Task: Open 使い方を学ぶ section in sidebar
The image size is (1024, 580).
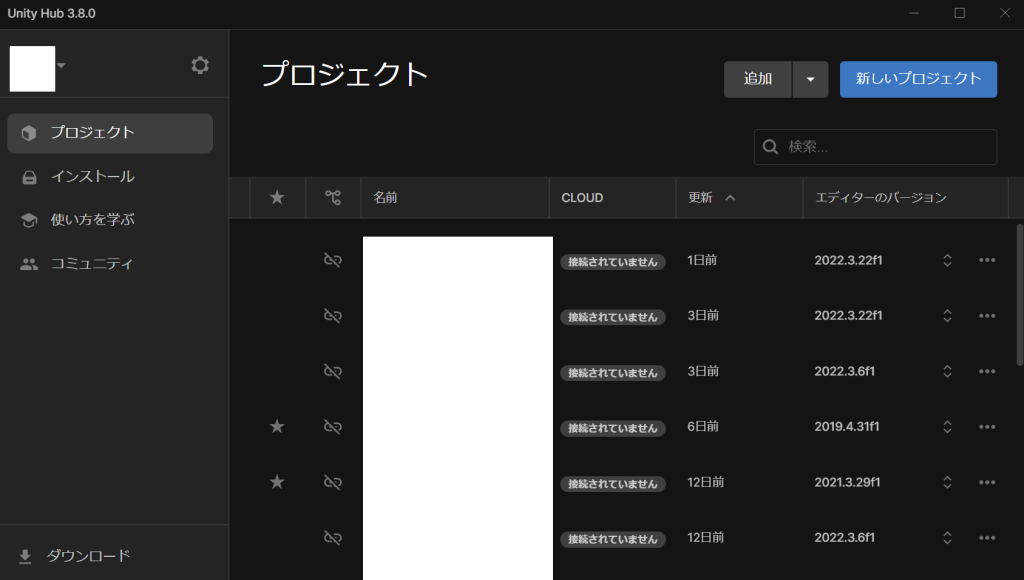Action: pos(92,220)
